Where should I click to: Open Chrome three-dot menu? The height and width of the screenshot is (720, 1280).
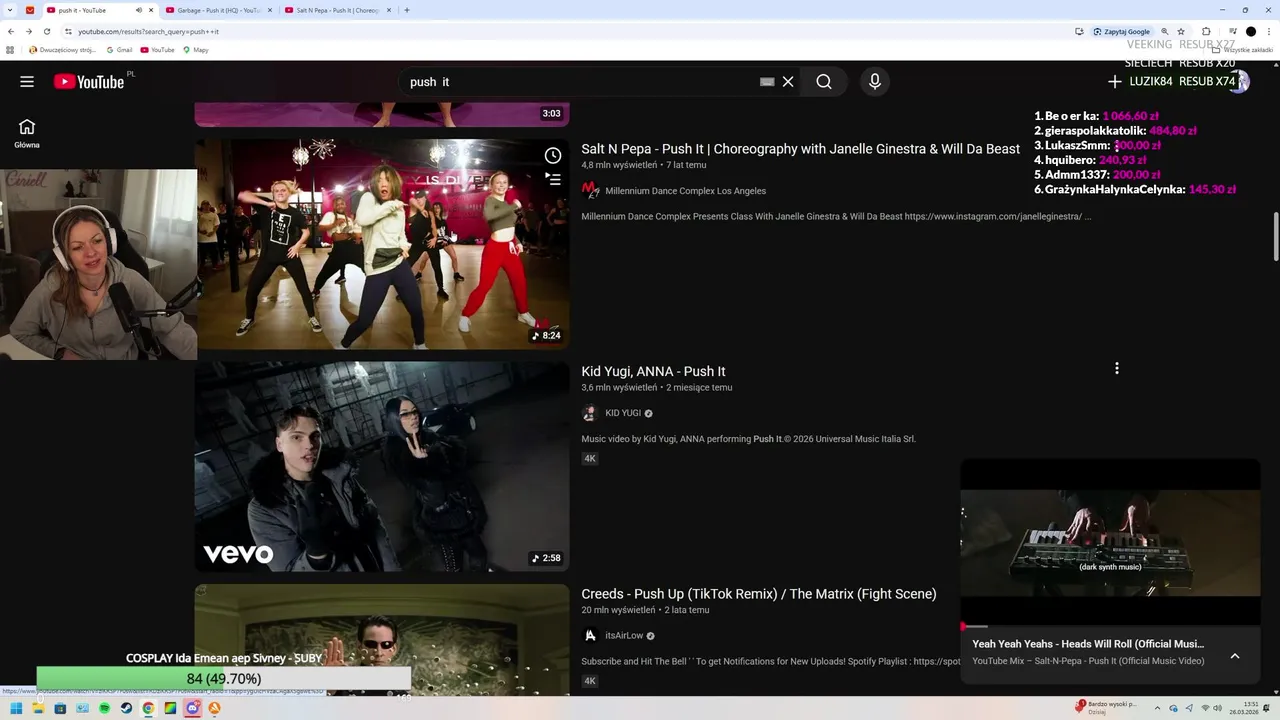1269,31
